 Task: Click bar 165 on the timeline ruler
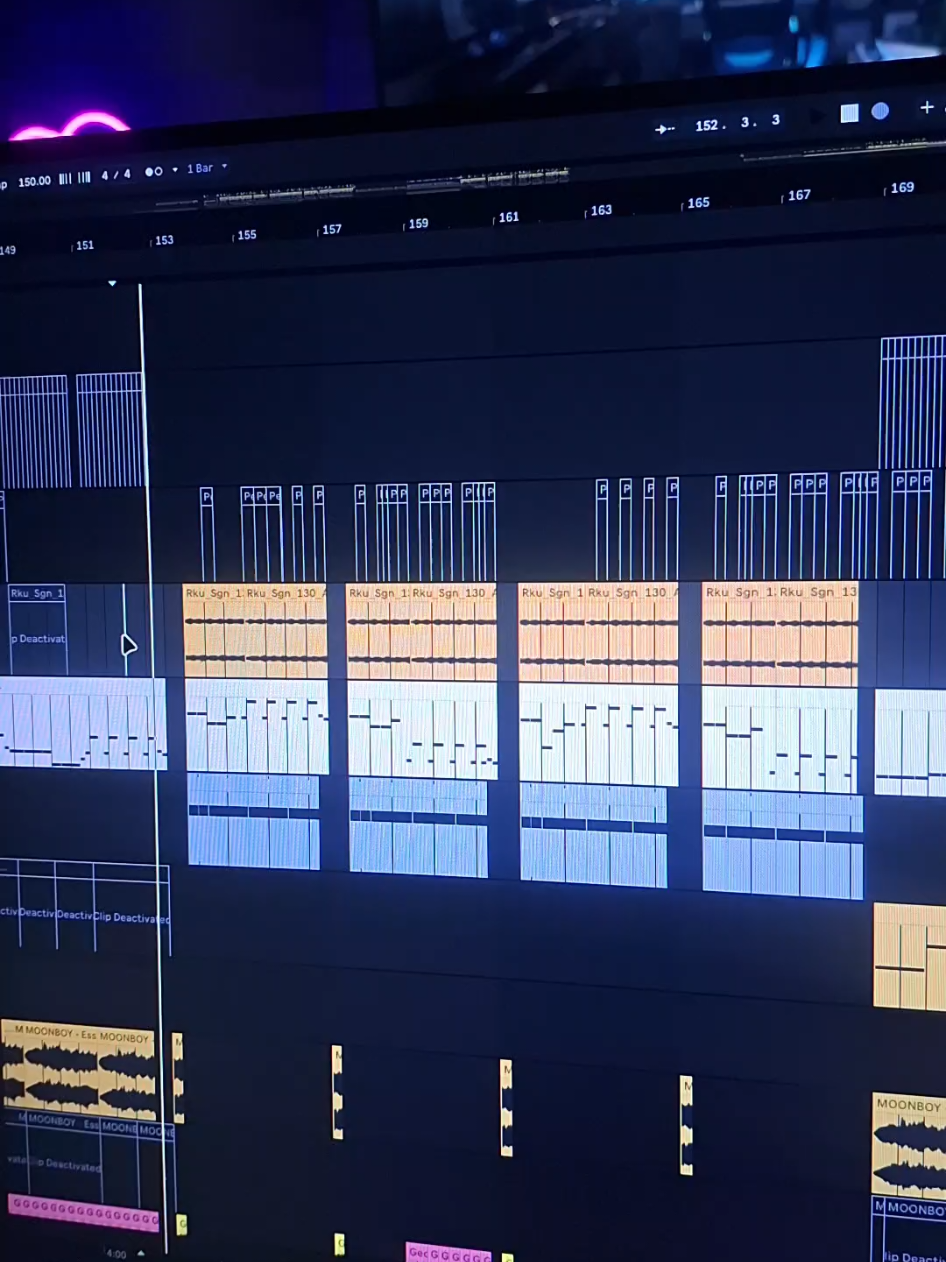(698, 203)
